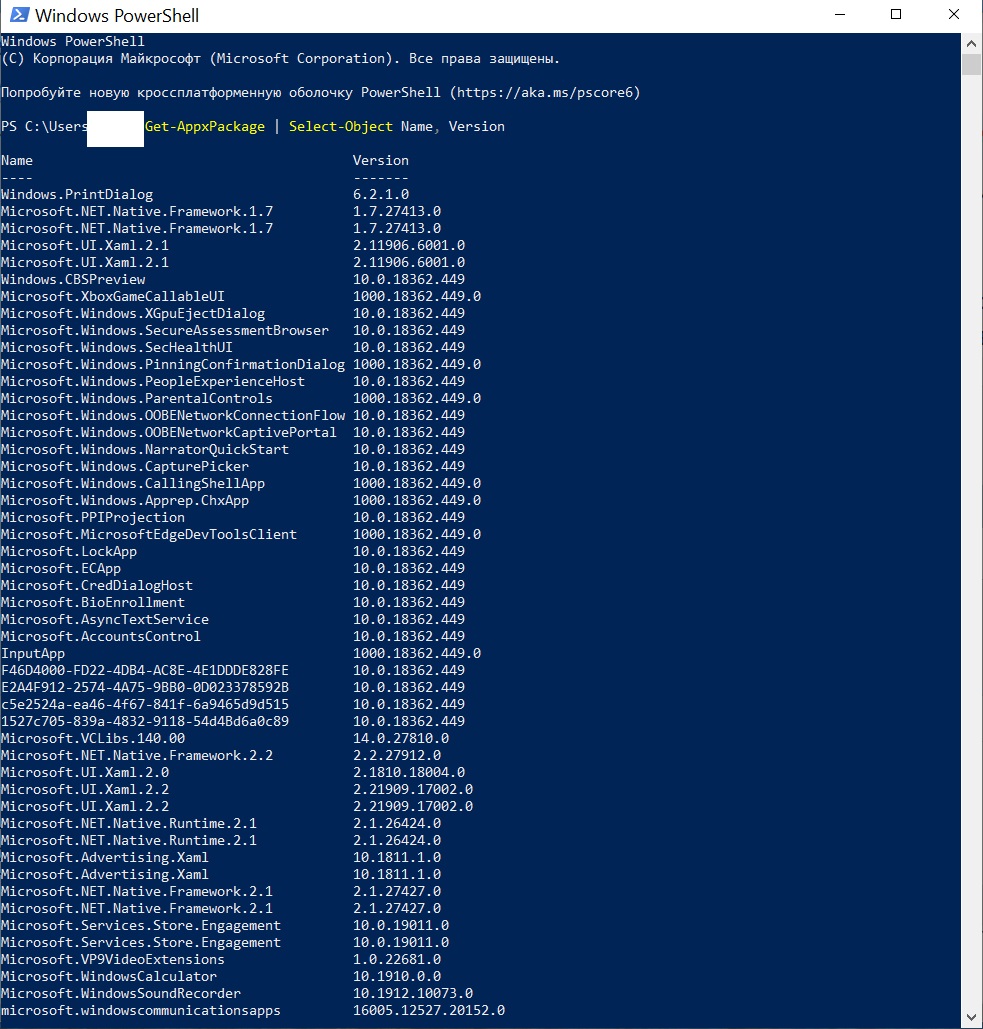
Task: Click GUID c5e2524a-ea46-4f67-841f-6a9465d9d515
Action: 145,705
